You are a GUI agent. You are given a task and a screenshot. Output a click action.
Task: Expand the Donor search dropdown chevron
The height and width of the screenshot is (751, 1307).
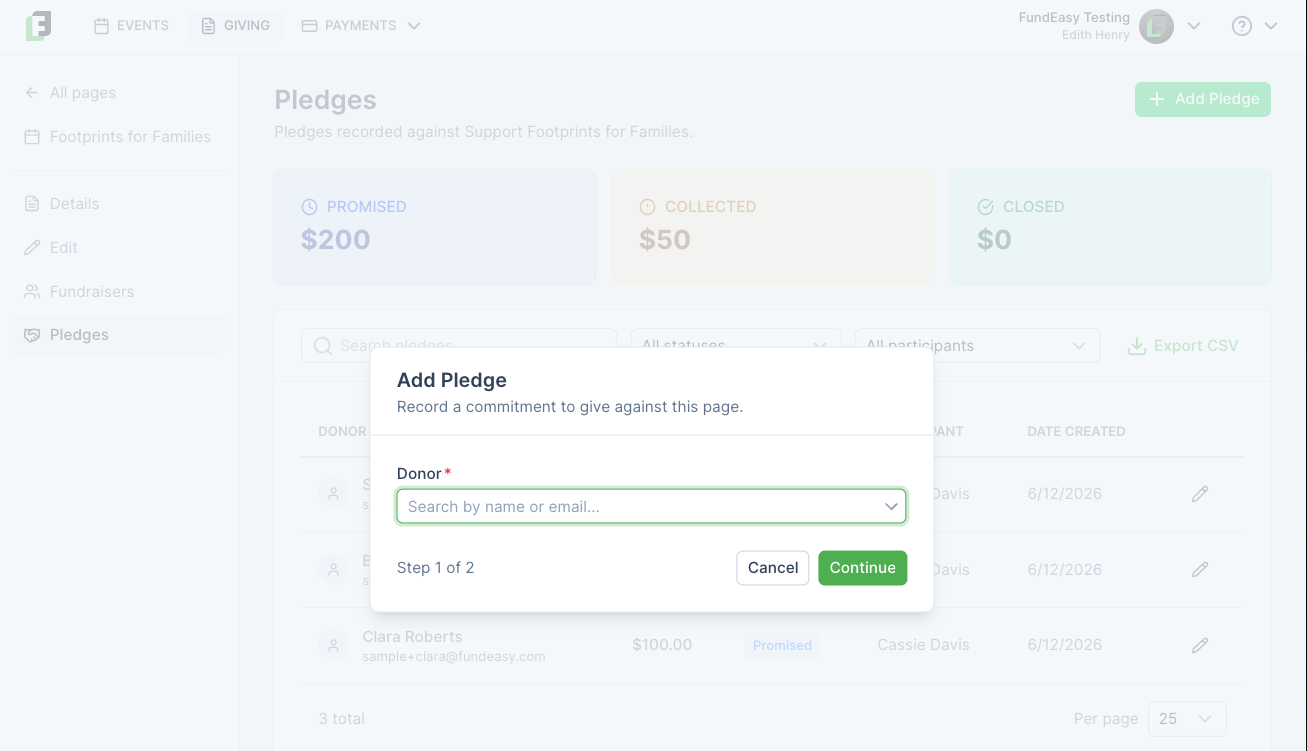pyautogui.click(x=891, y=507)
